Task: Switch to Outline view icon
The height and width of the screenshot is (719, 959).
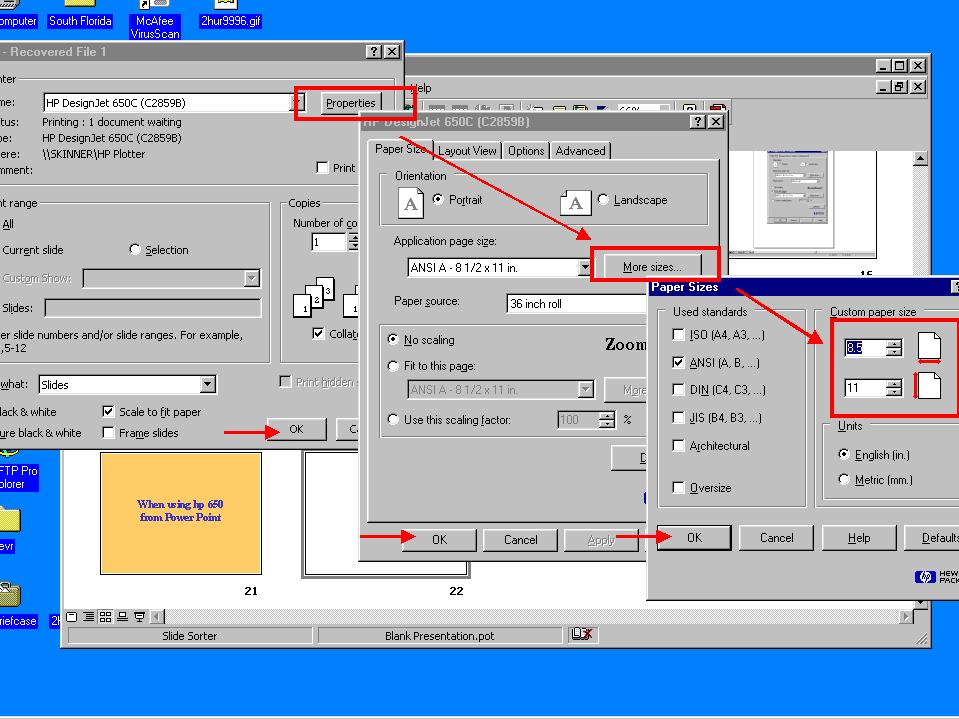Action: (89, 616)
